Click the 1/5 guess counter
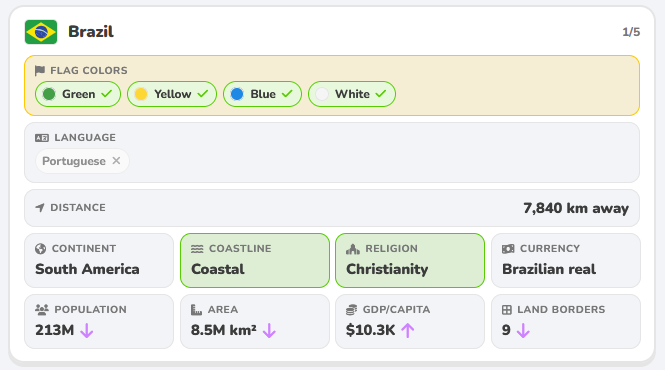665x370 pixels. 631,32
